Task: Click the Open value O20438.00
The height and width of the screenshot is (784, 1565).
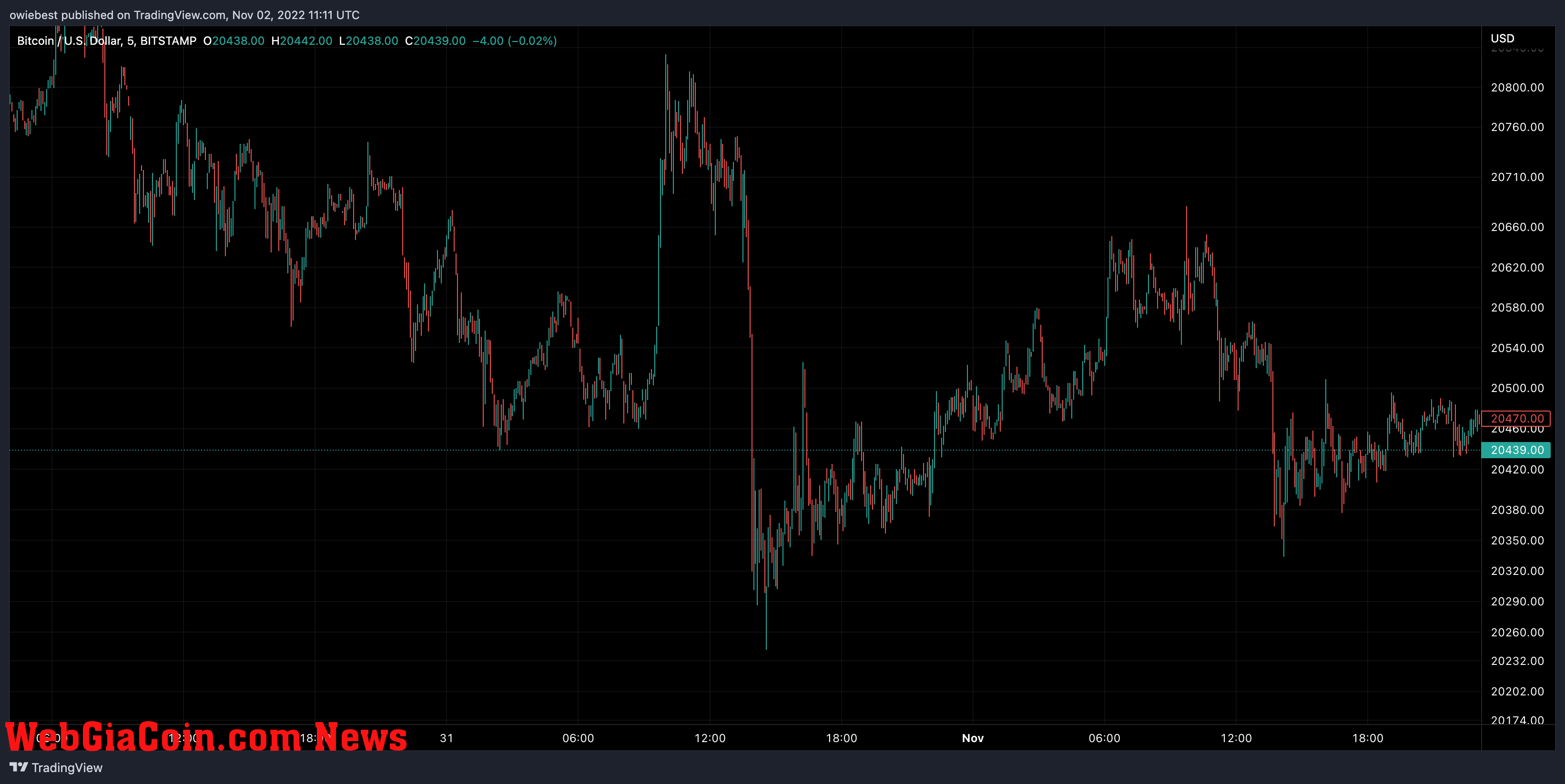Action: click(234, 40)
